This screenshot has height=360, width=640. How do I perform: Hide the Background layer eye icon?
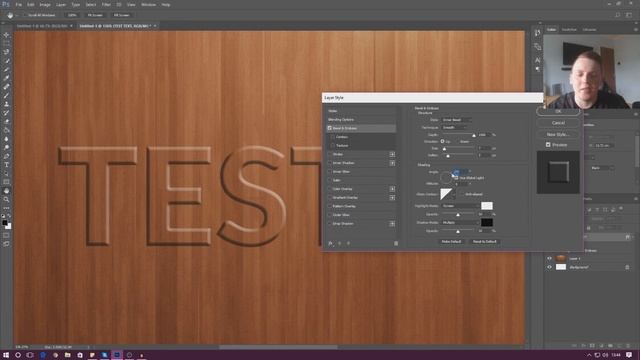click(x=549, y=267)
